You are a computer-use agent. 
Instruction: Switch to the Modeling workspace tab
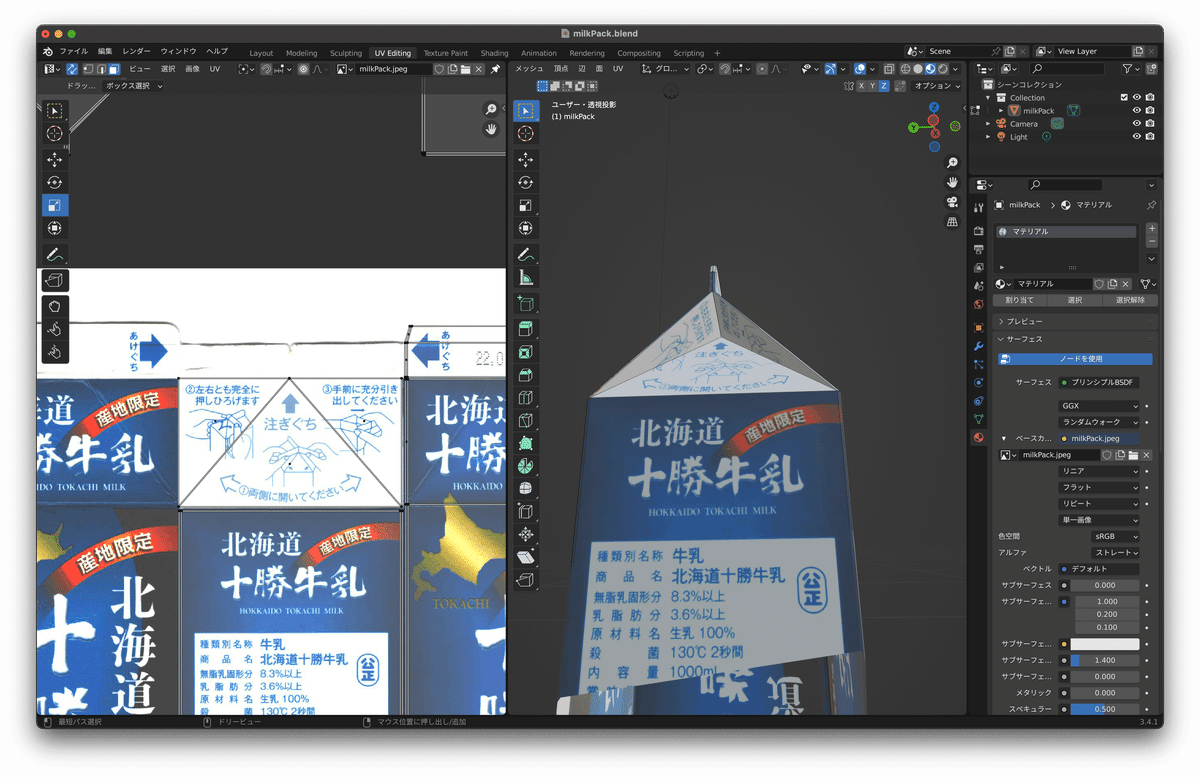point(301,53)
